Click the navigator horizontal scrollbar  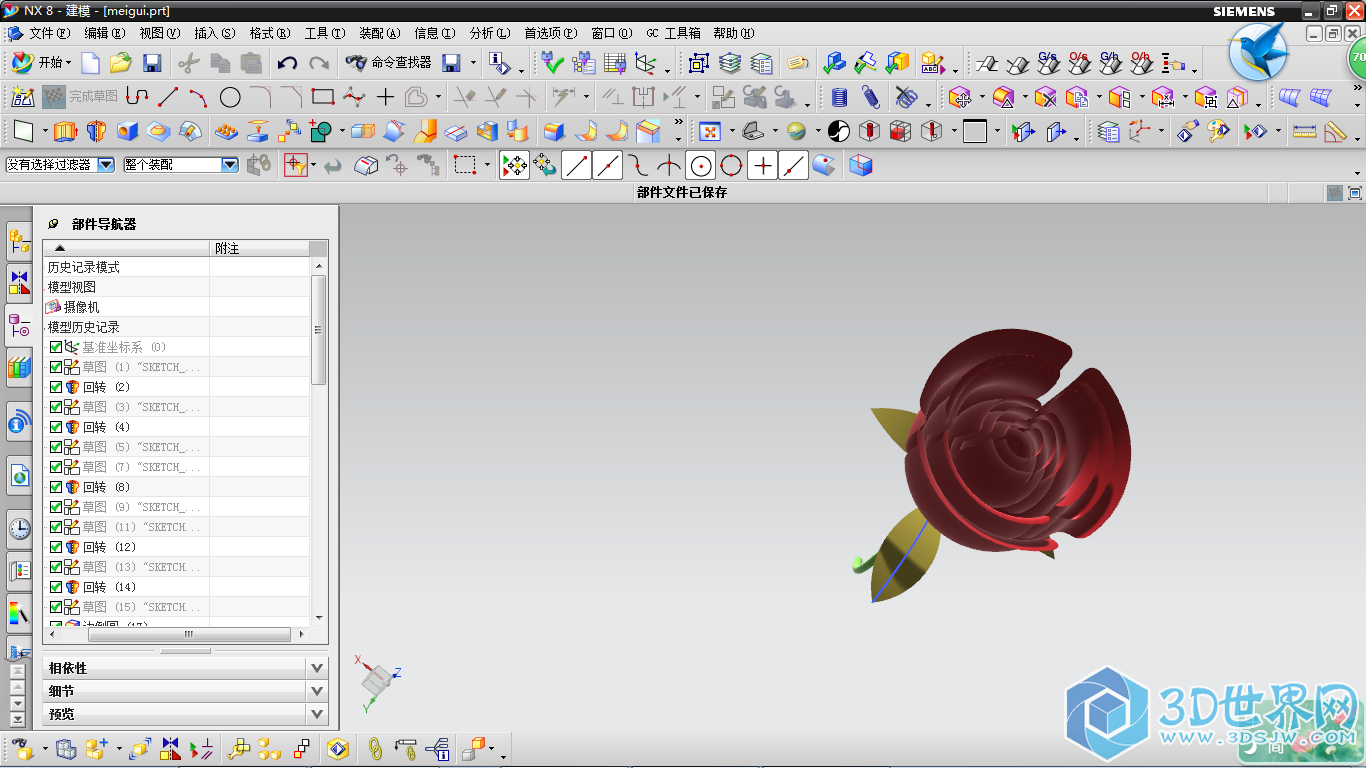point(188,634)
